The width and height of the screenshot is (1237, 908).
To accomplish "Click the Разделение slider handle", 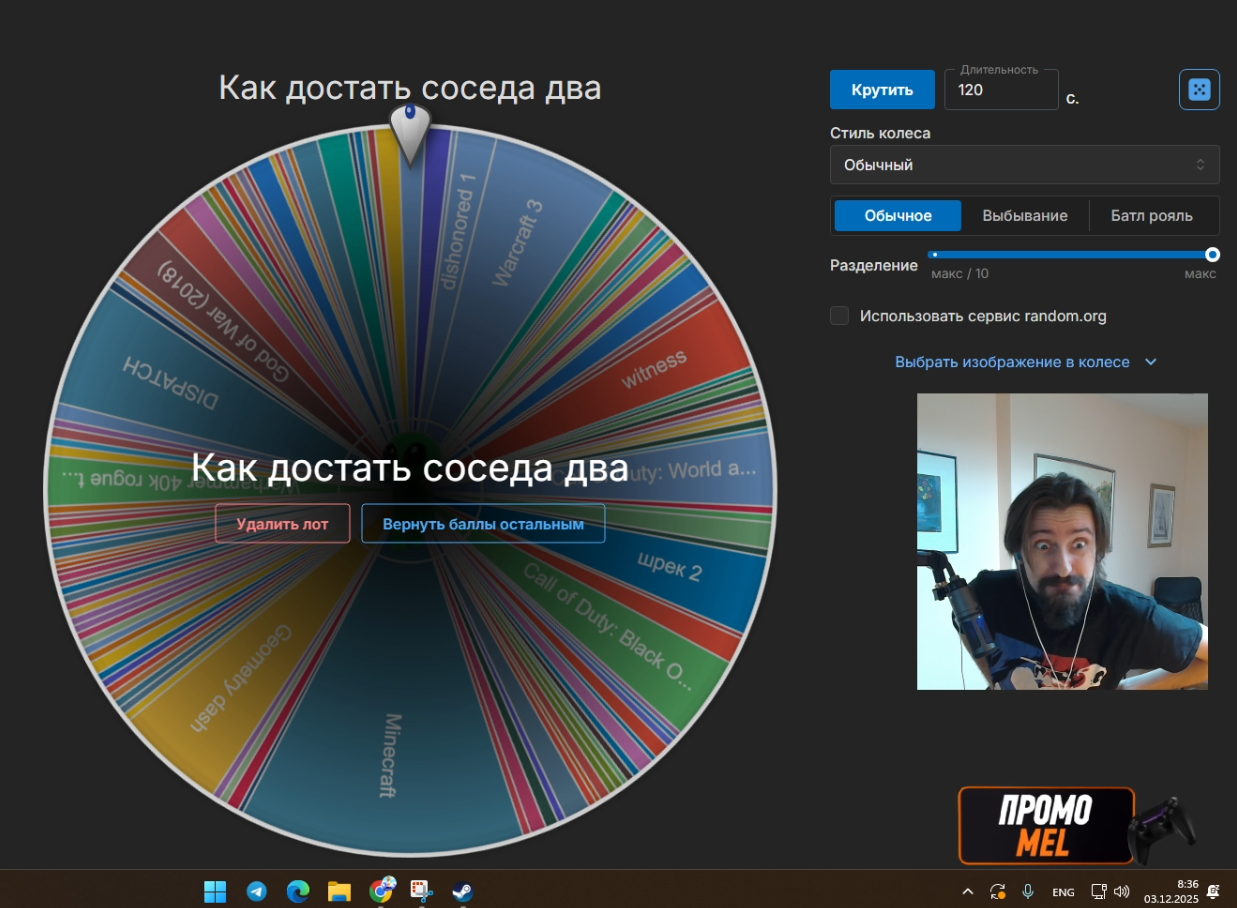I will click(1212, 255).
